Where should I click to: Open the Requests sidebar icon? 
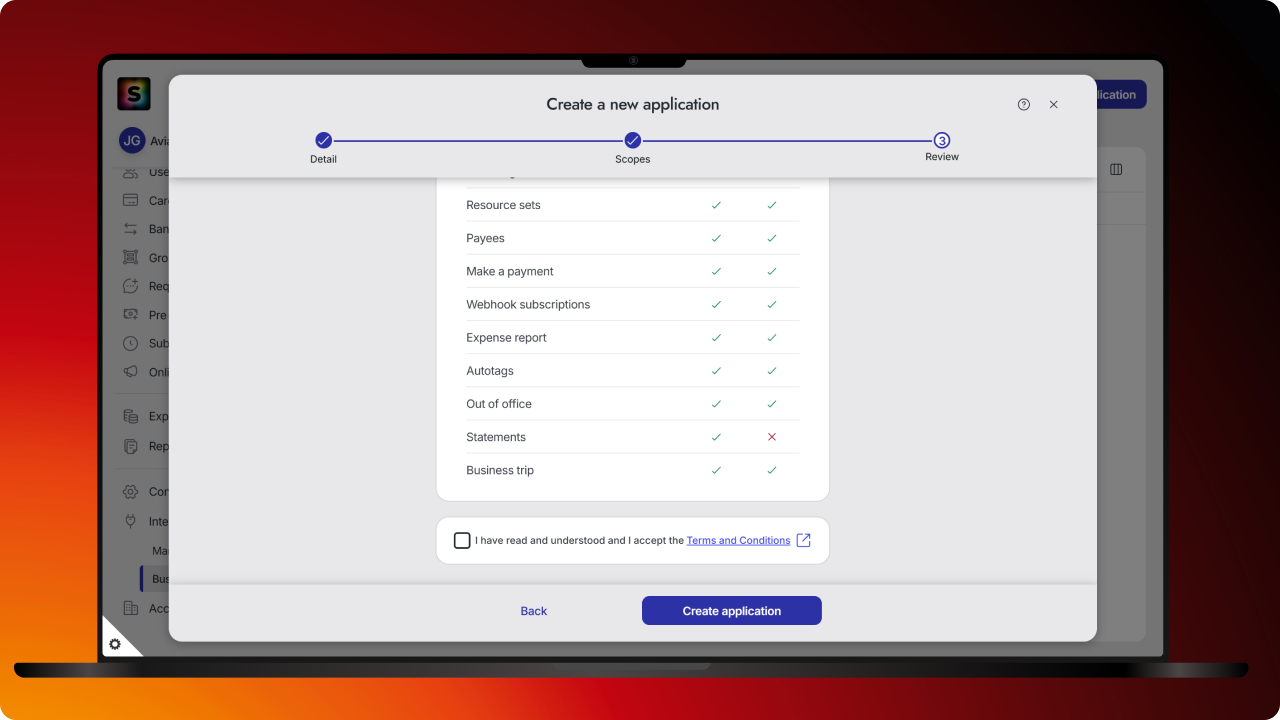click(x=130, y=286)
